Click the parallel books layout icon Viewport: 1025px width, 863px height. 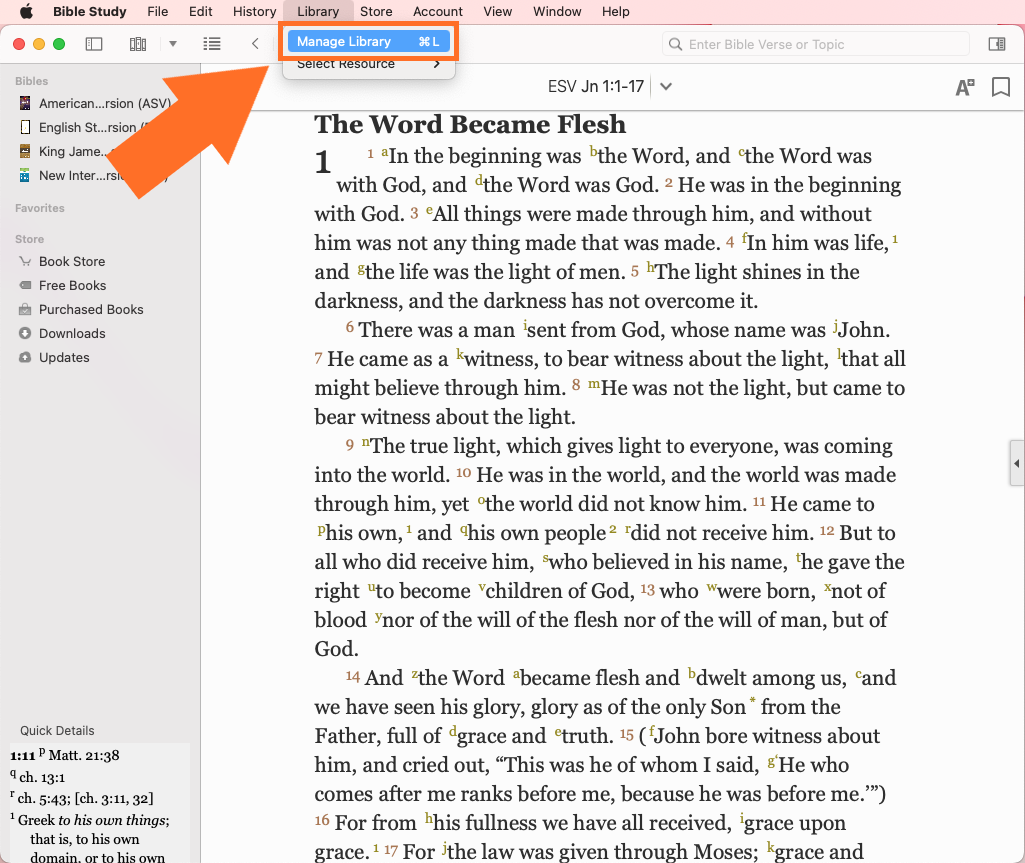(x=138, y=44)
